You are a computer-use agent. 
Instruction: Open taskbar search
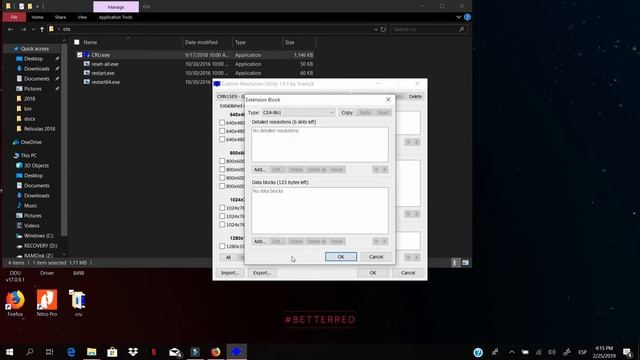(29, 352)
